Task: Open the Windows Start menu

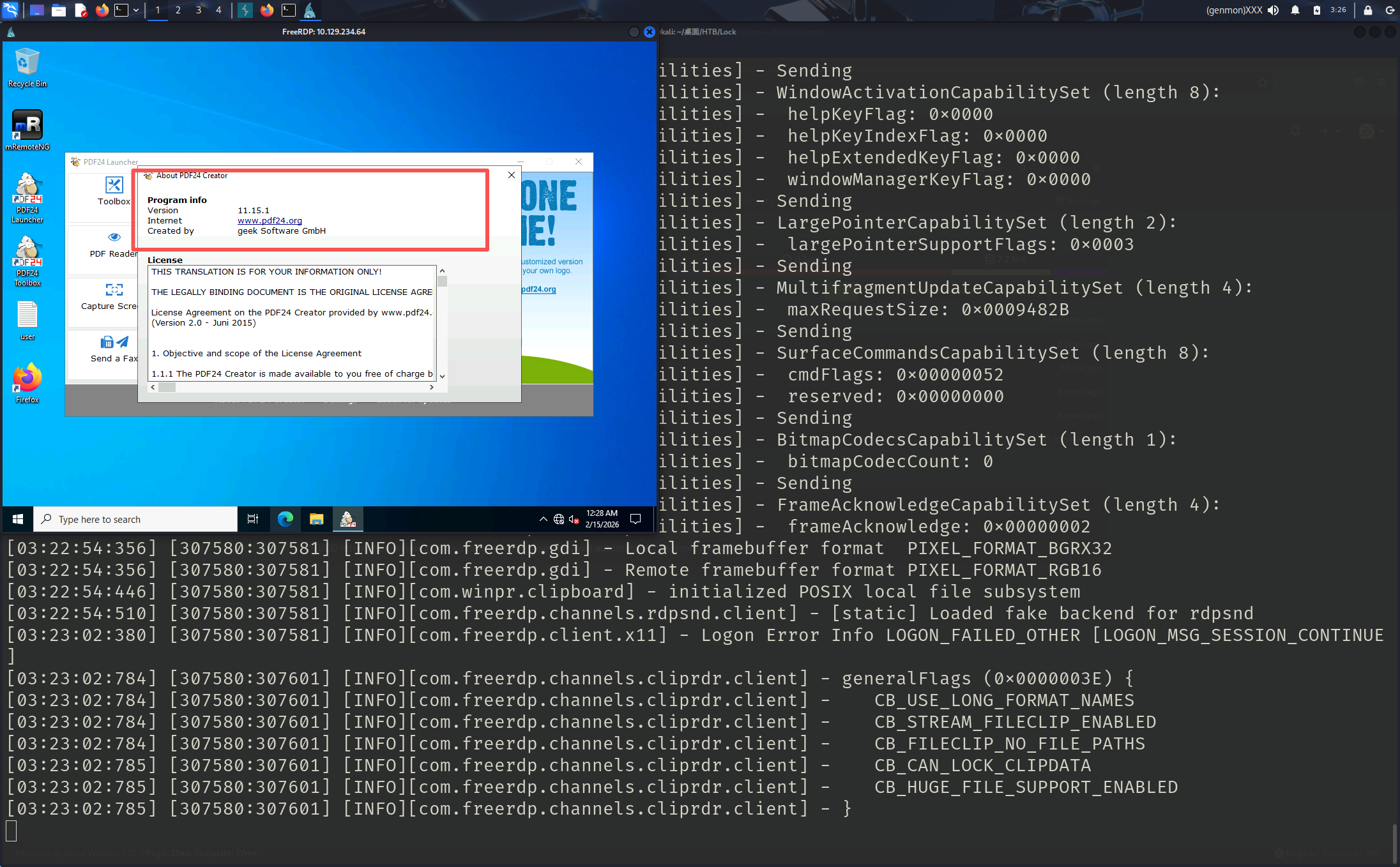Action: point(18,520)
